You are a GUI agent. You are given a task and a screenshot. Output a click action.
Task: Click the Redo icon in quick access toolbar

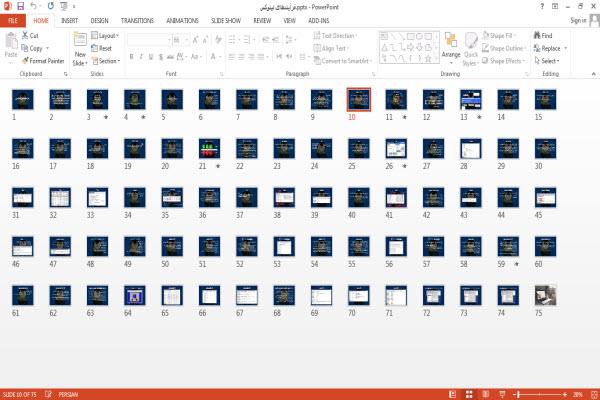click(x=51, y=6)
